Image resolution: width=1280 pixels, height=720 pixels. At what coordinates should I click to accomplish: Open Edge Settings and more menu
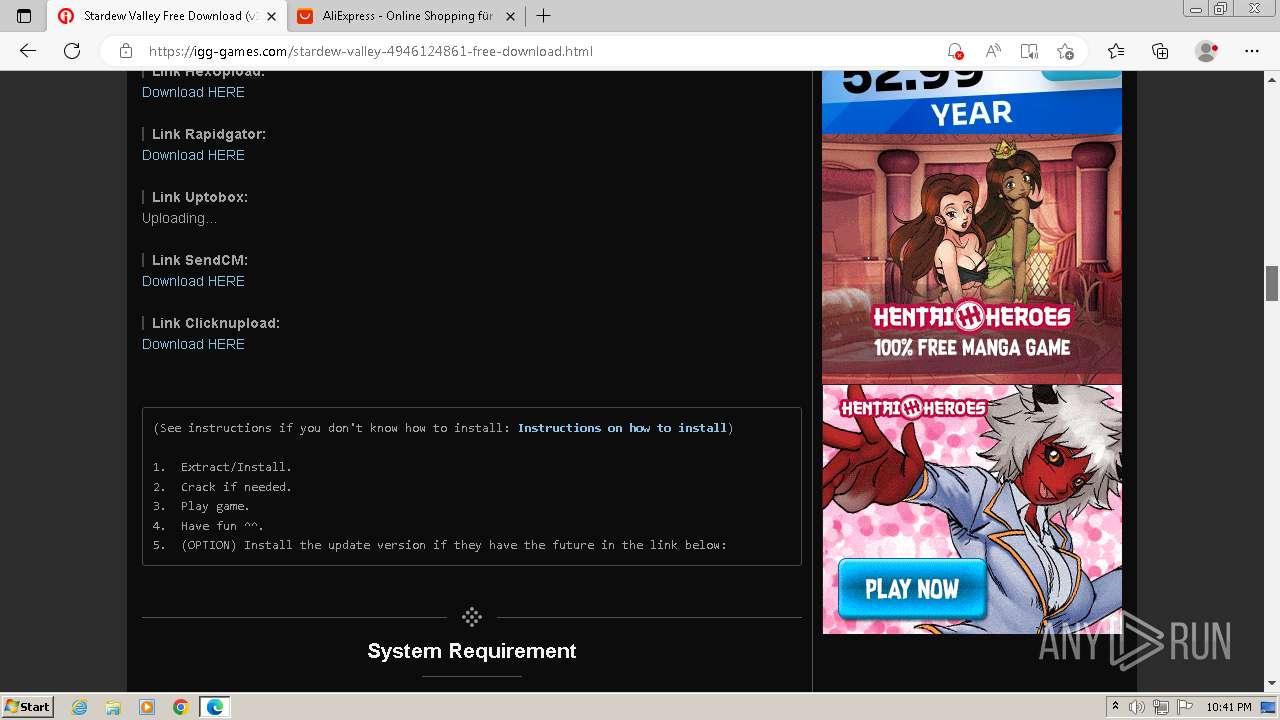[1252, 51]
